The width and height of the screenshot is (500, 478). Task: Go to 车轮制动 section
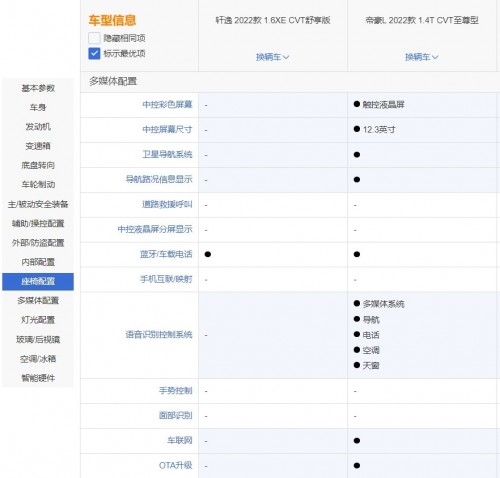pos(38,185)
